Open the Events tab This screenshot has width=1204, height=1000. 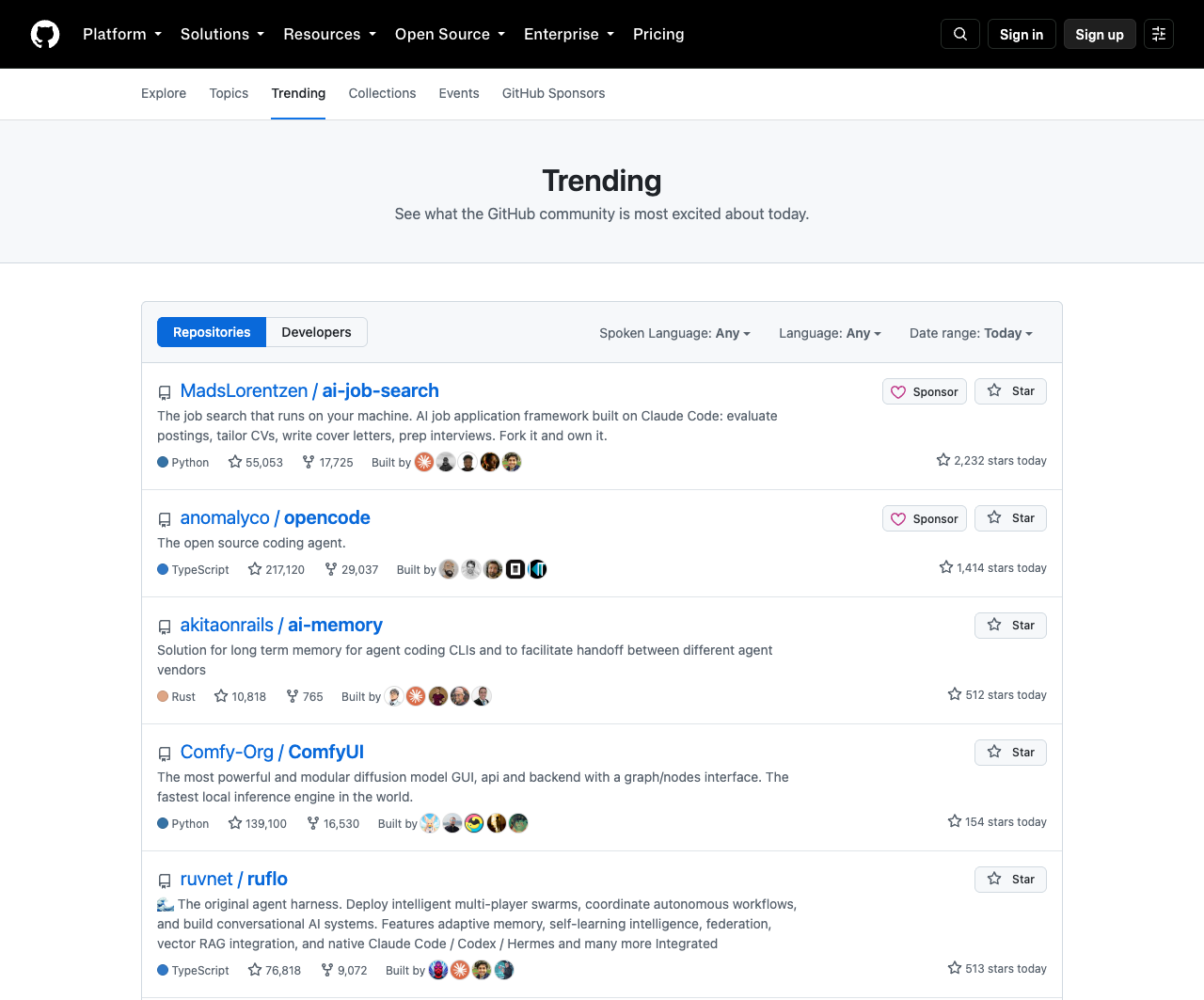coord(459,93)
